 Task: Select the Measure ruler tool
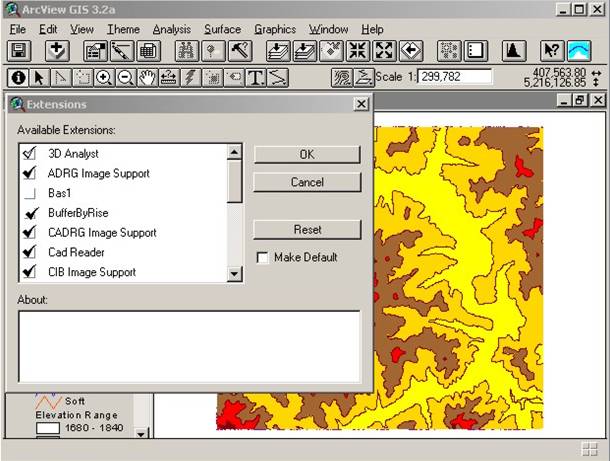tap(168, 77)
